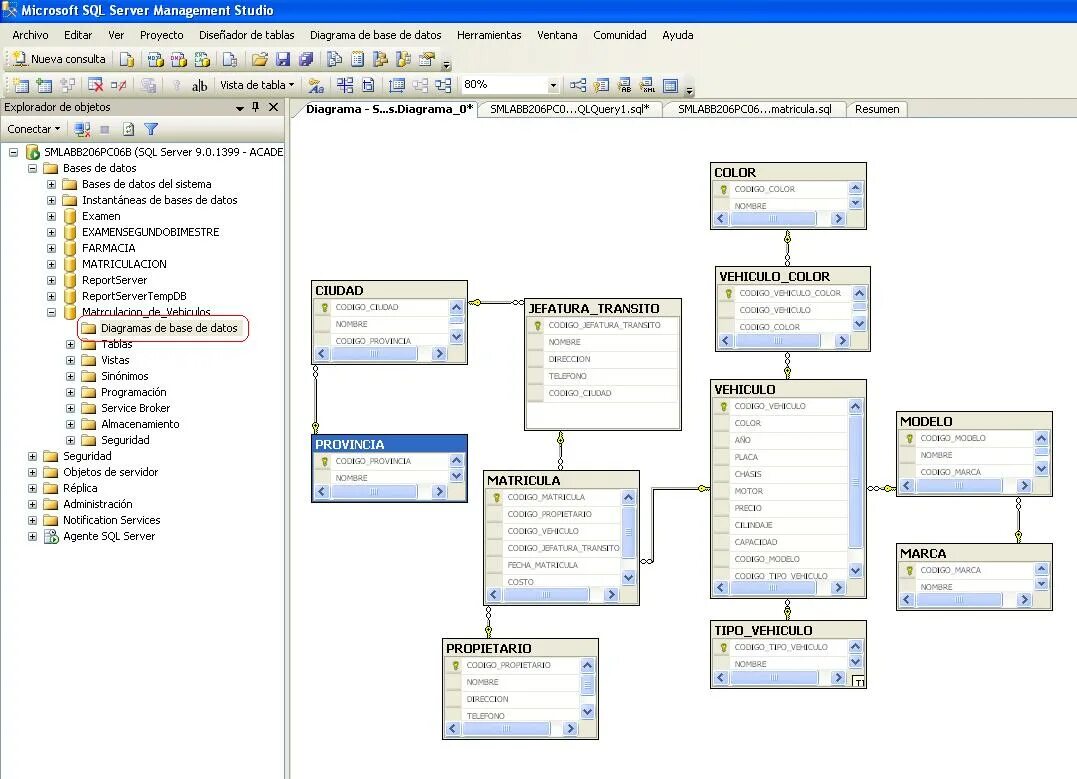
Task: Click the Object Explorer refresh icon
Action: [x=128, y=129]
